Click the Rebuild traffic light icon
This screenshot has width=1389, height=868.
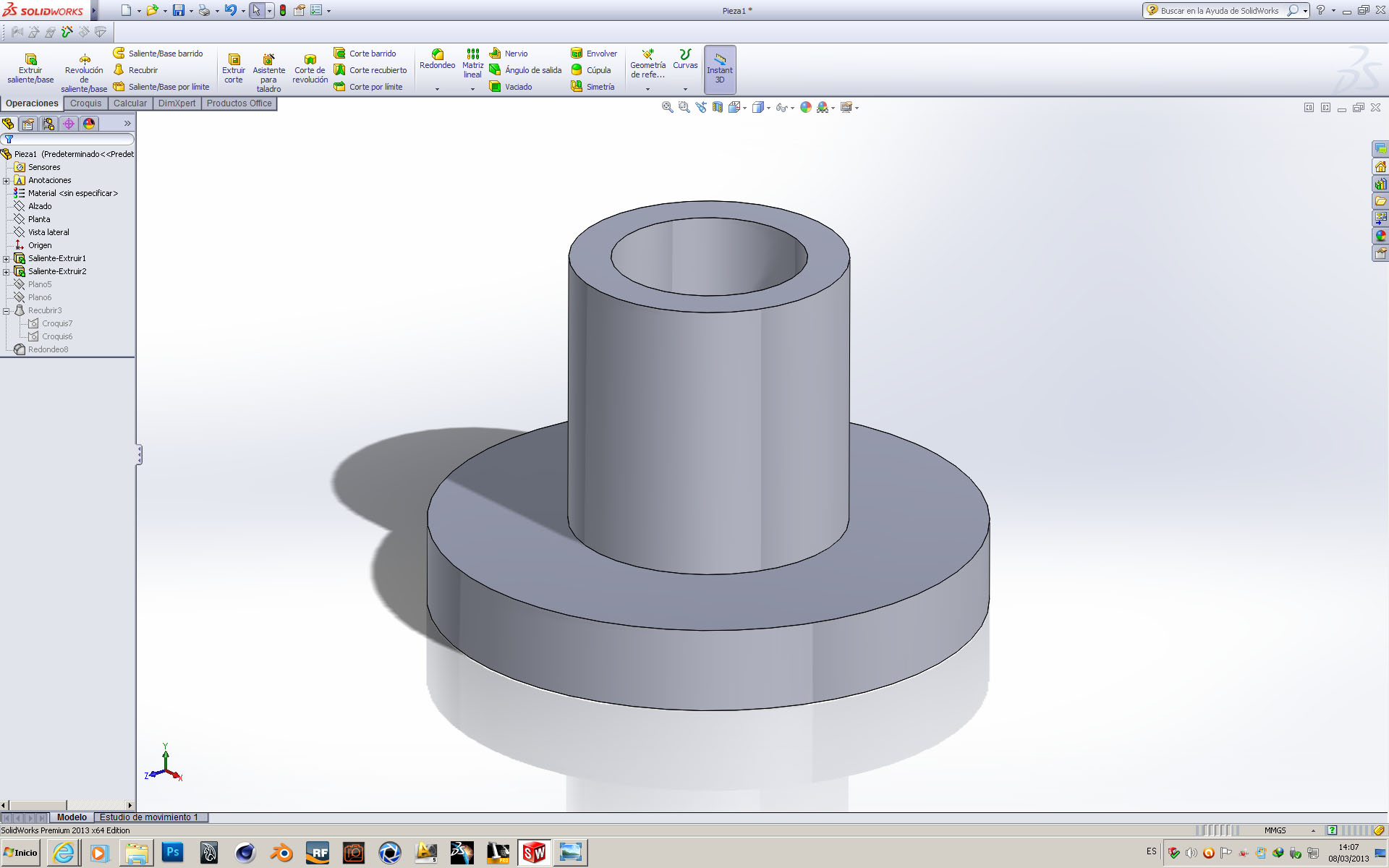[283, 10]
